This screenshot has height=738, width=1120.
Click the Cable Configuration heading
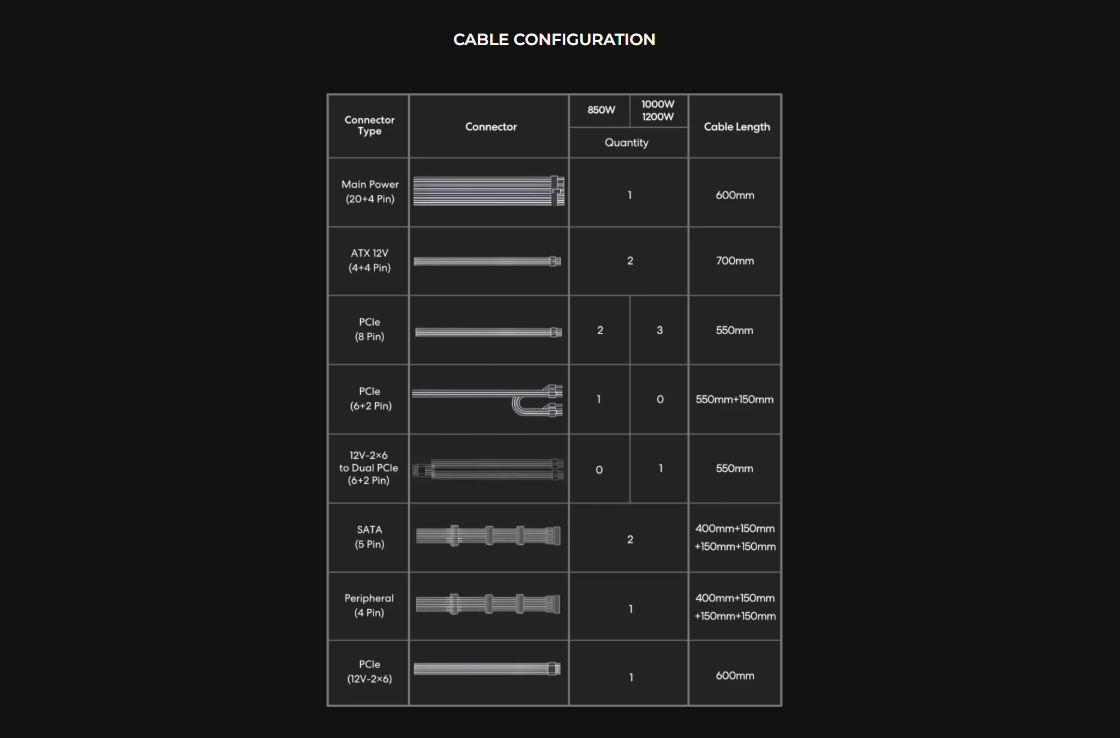[554, 40]
